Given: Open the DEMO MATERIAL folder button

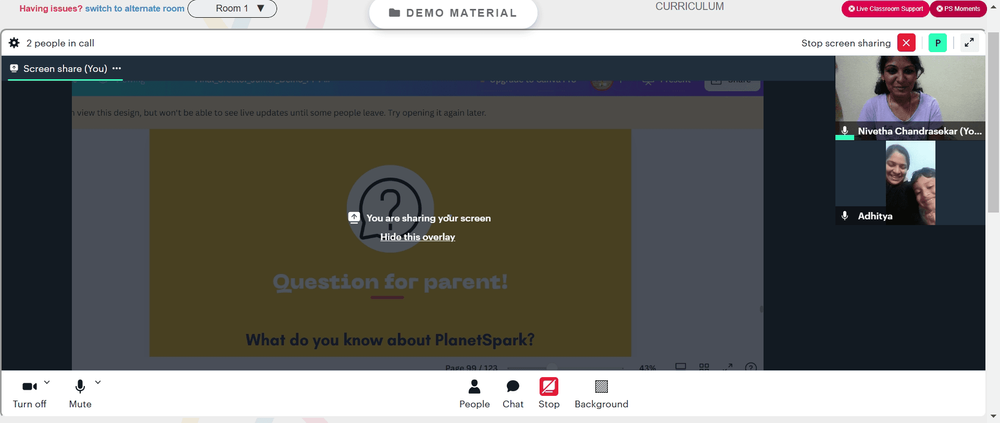Looking at the screenshot, I should (x=453, y=13).
